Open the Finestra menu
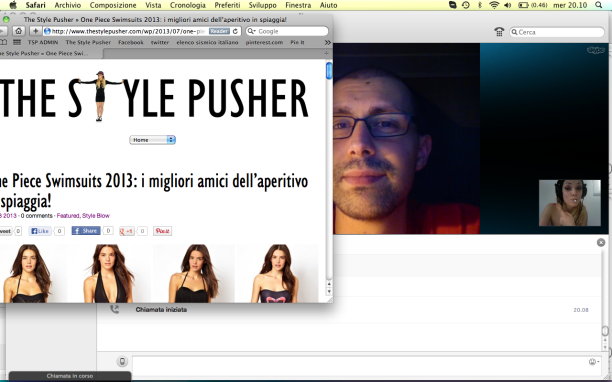The width and height of the screenshot is (612, 382). 298,5
